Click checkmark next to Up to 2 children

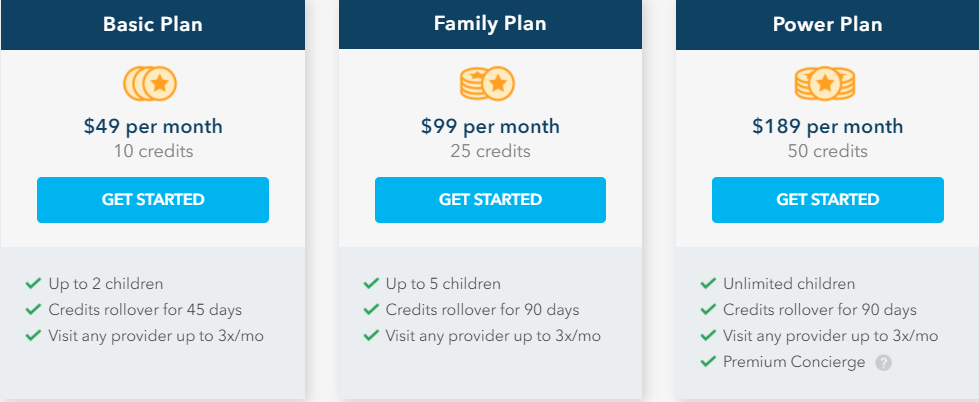pos(33,284)
